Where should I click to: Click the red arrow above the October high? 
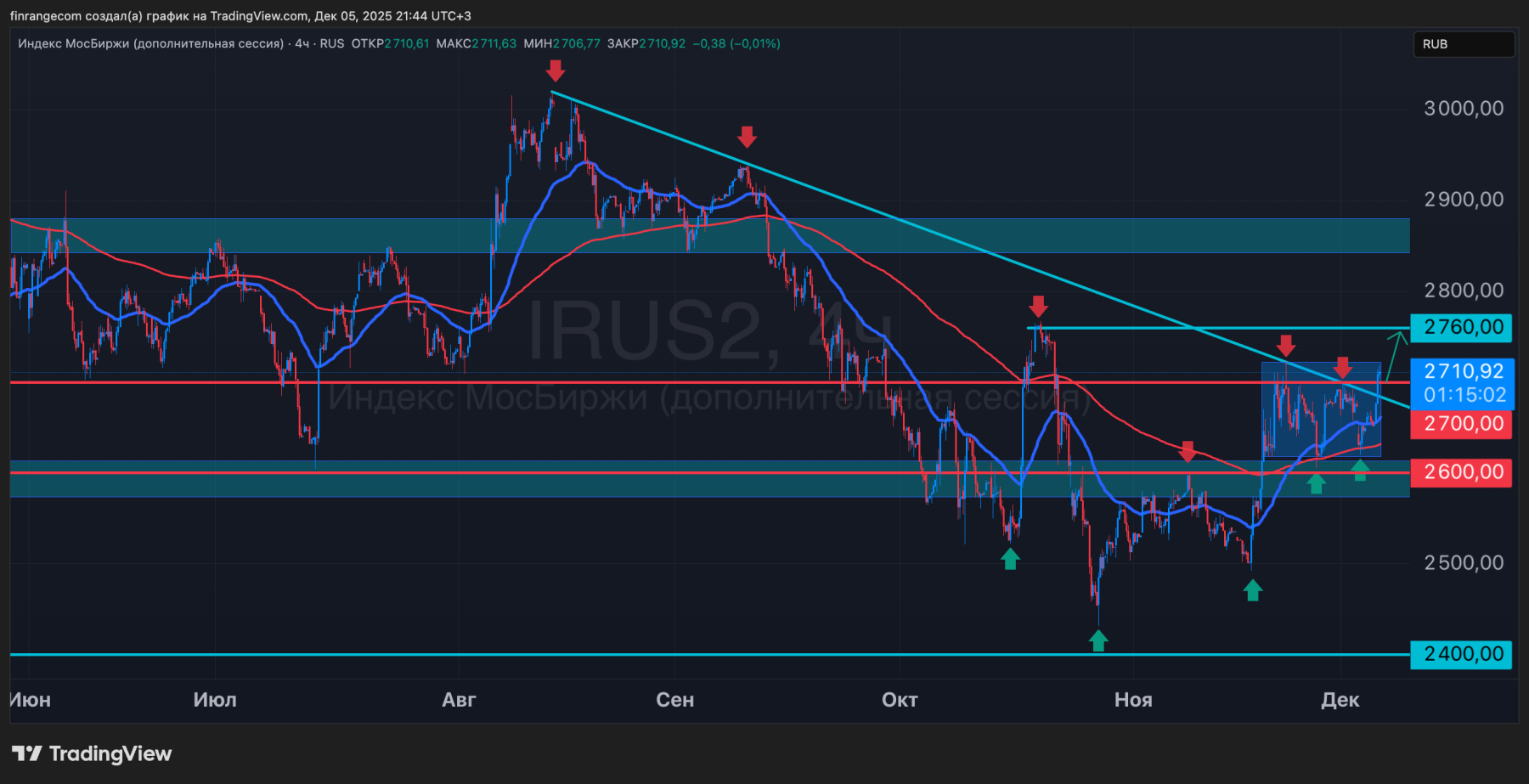(1038, 307)
